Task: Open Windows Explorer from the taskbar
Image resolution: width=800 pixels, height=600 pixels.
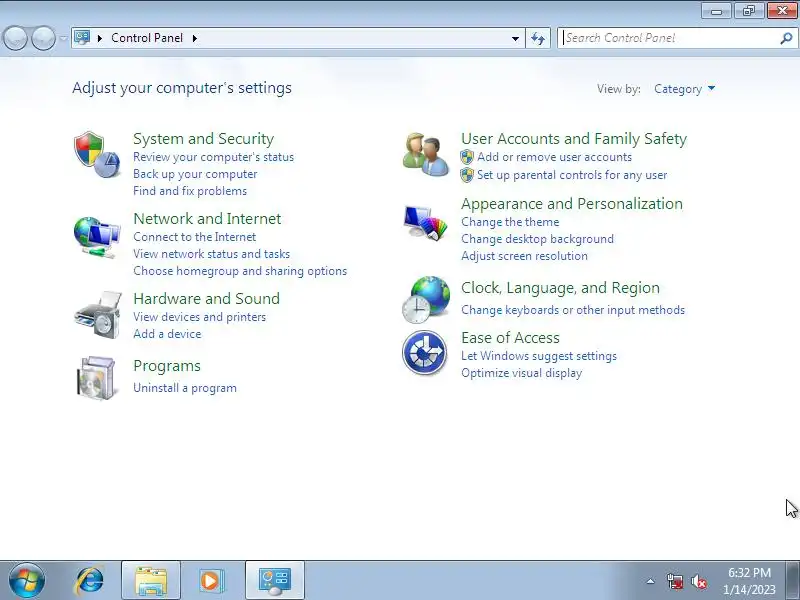Action: tap(151, 581)
